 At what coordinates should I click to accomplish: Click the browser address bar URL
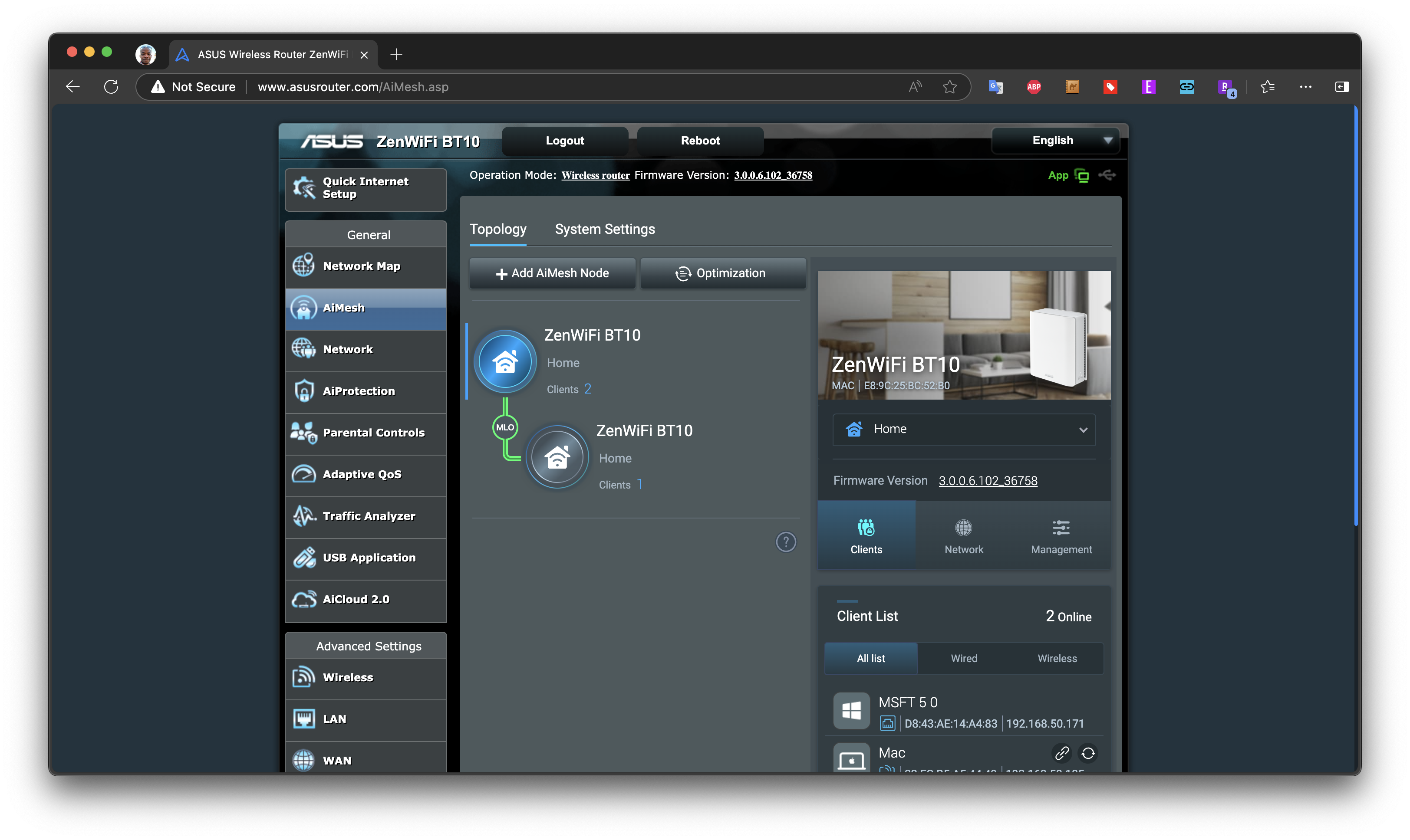(x=353, y=87)
